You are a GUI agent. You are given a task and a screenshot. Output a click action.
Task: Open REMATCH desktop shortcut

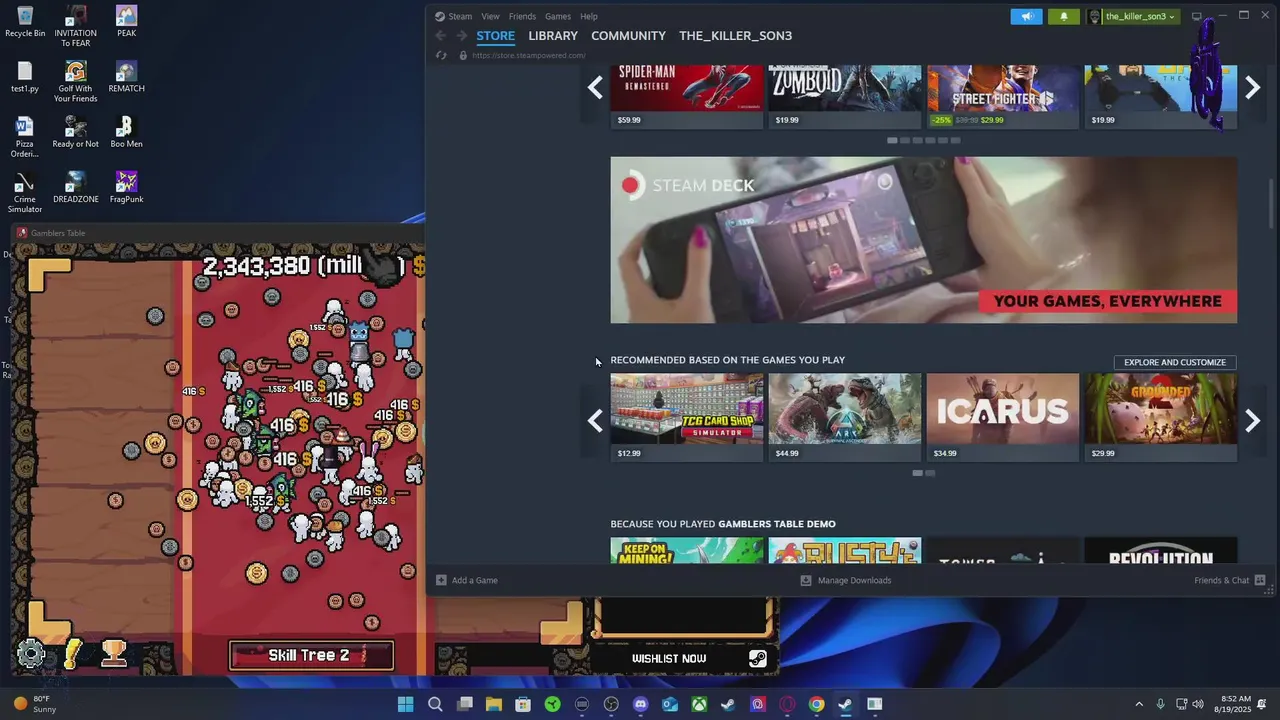pyautogui.click(x=126, y=78)
